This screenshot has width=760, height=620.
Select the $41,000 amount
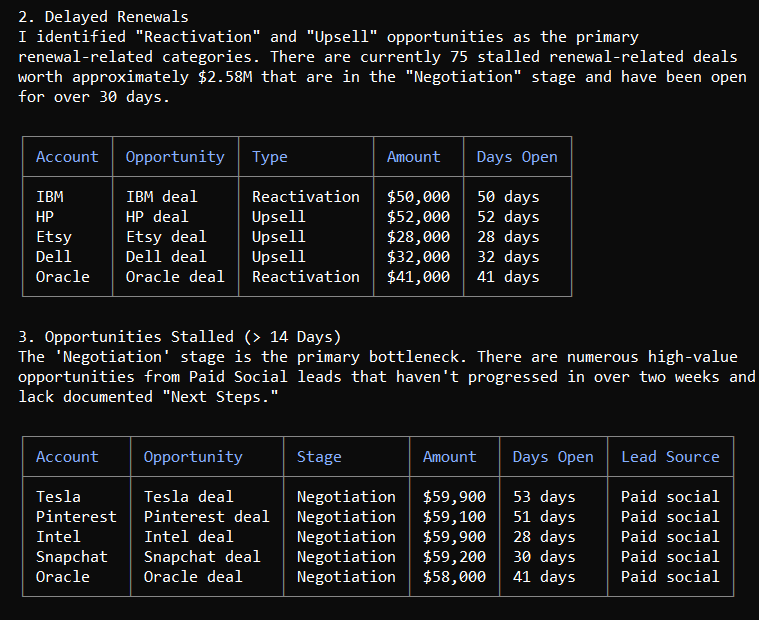pyautogui.click(x=418, y=277)
